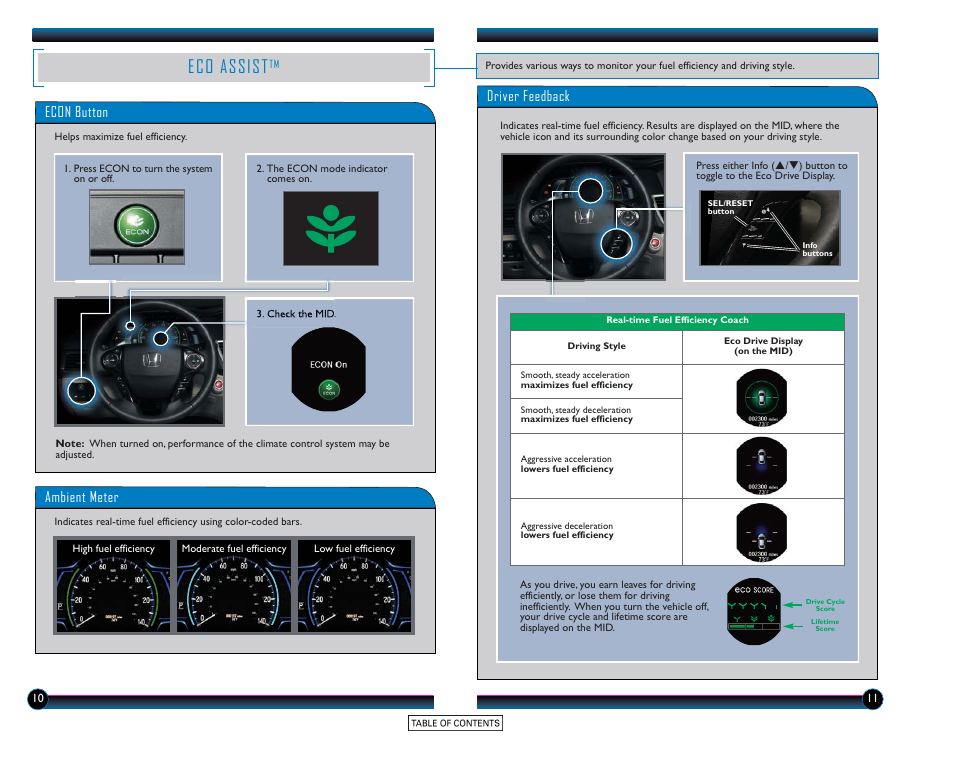This screenshot has width=954, height=781.
Task: Click the 'As you drive, you earn leaves' paragraph
Action: (614, 606)
